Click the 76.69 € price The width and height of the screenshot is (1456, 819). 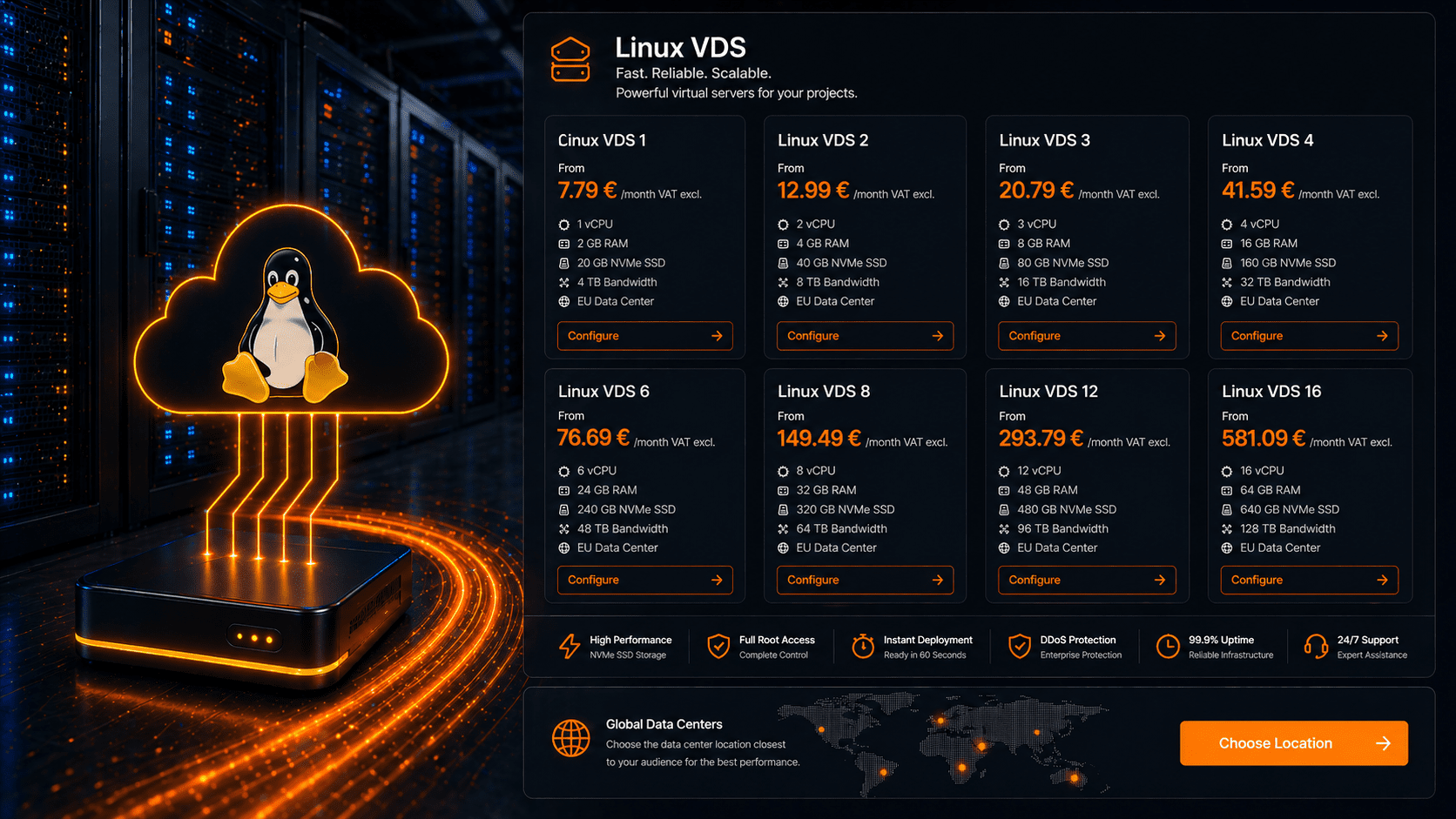point(593,438)
